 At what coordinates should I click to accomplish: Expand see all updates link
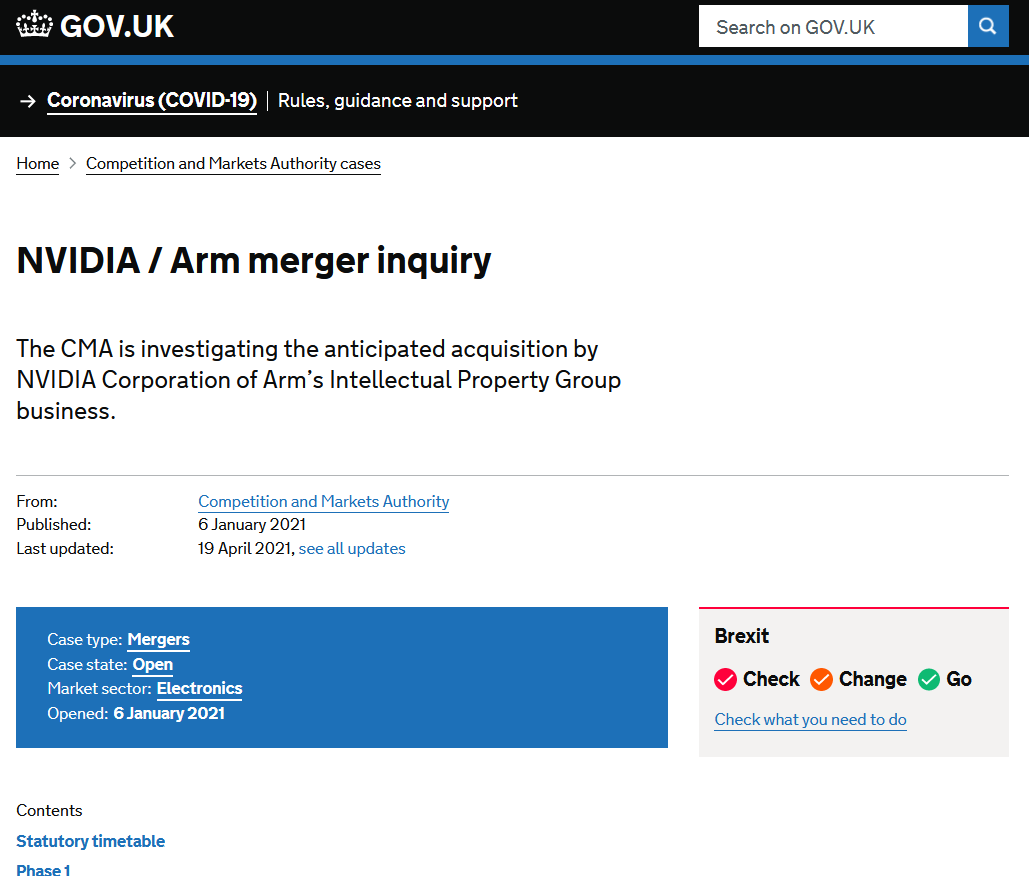(352, 549)
